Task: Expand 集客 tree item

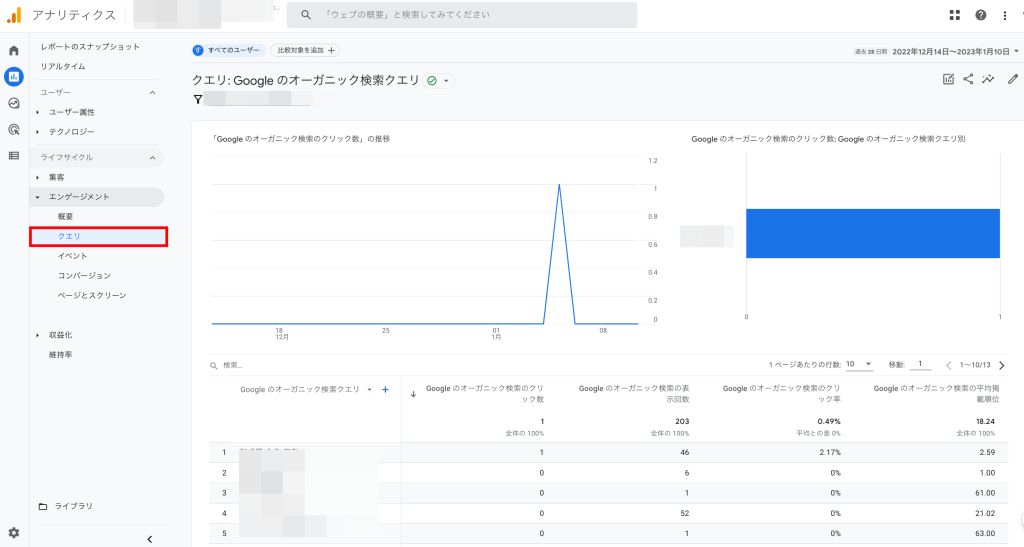Action: coord(37,178)
